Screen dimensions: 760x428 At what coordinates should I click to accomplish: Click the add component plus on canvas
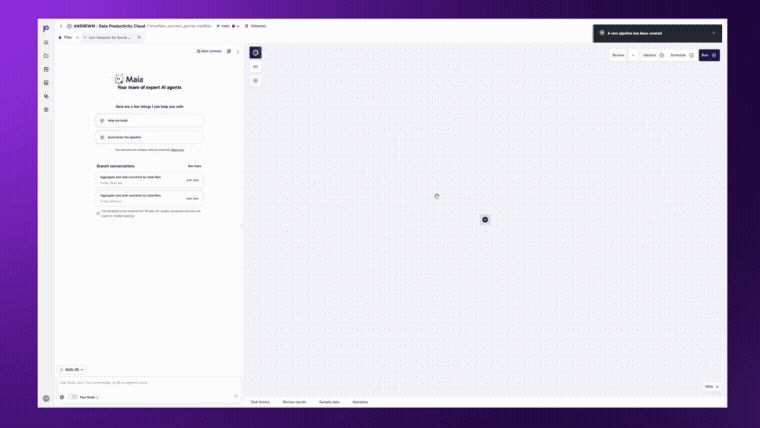coord(485,219)
